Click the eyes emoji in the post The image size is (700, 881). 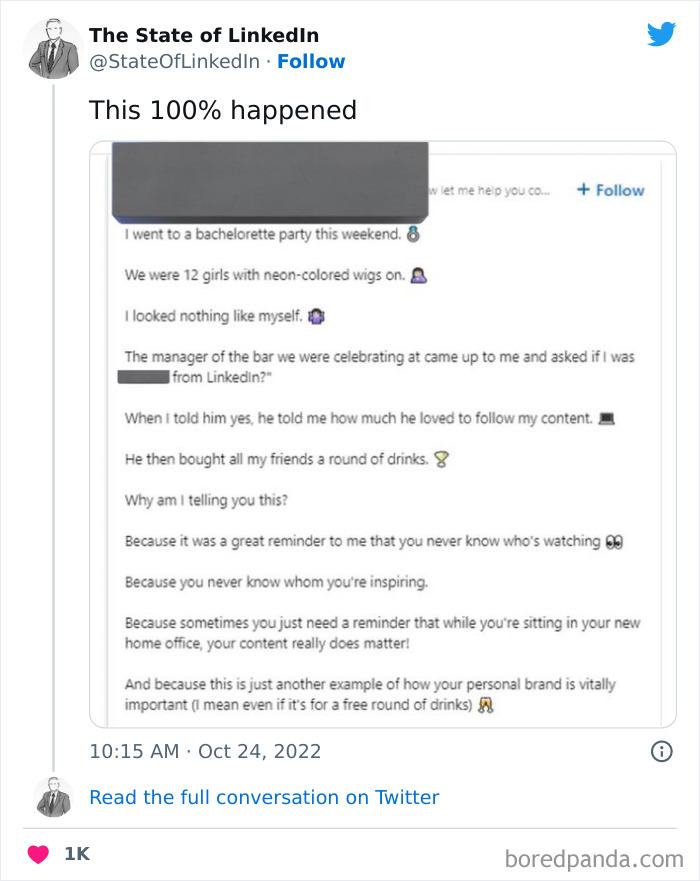pos(615,541)
